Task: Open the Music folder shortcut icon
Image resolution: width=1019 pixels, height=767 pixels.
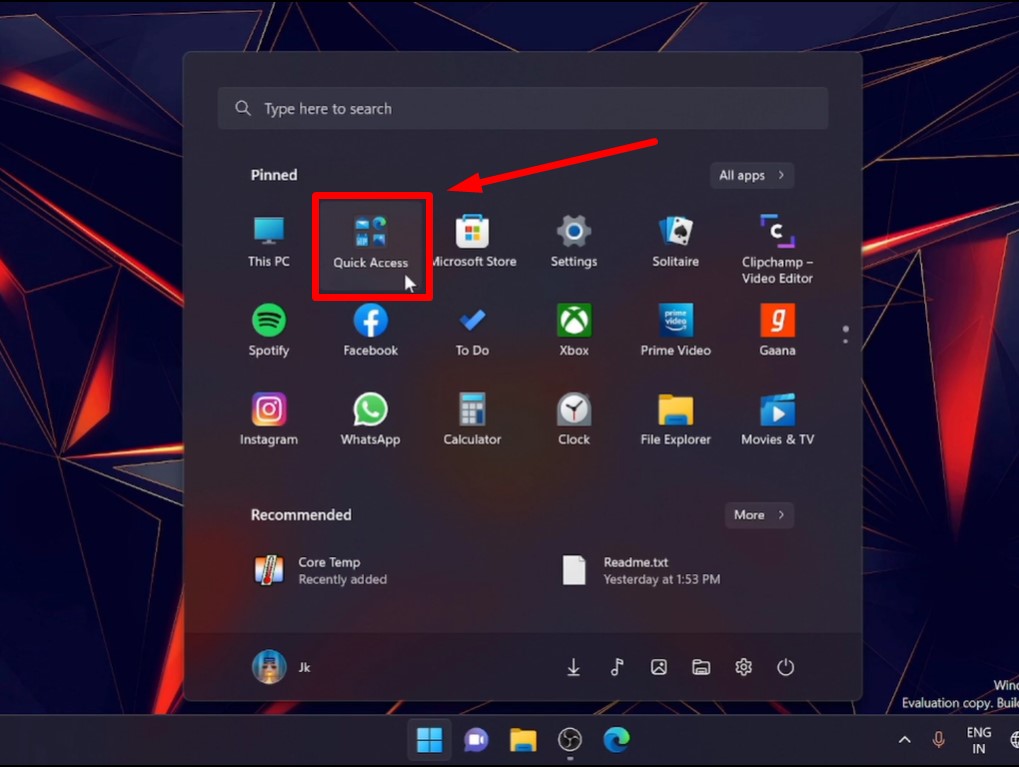Action: pos(617,668)
